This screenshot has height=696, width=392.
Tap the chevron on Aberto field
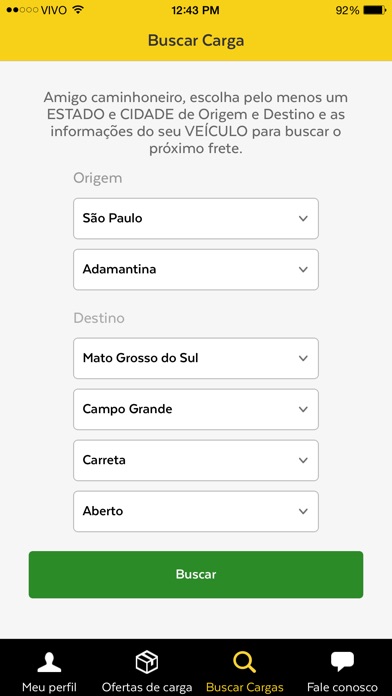pyautogui.click(x=303, y=511)
